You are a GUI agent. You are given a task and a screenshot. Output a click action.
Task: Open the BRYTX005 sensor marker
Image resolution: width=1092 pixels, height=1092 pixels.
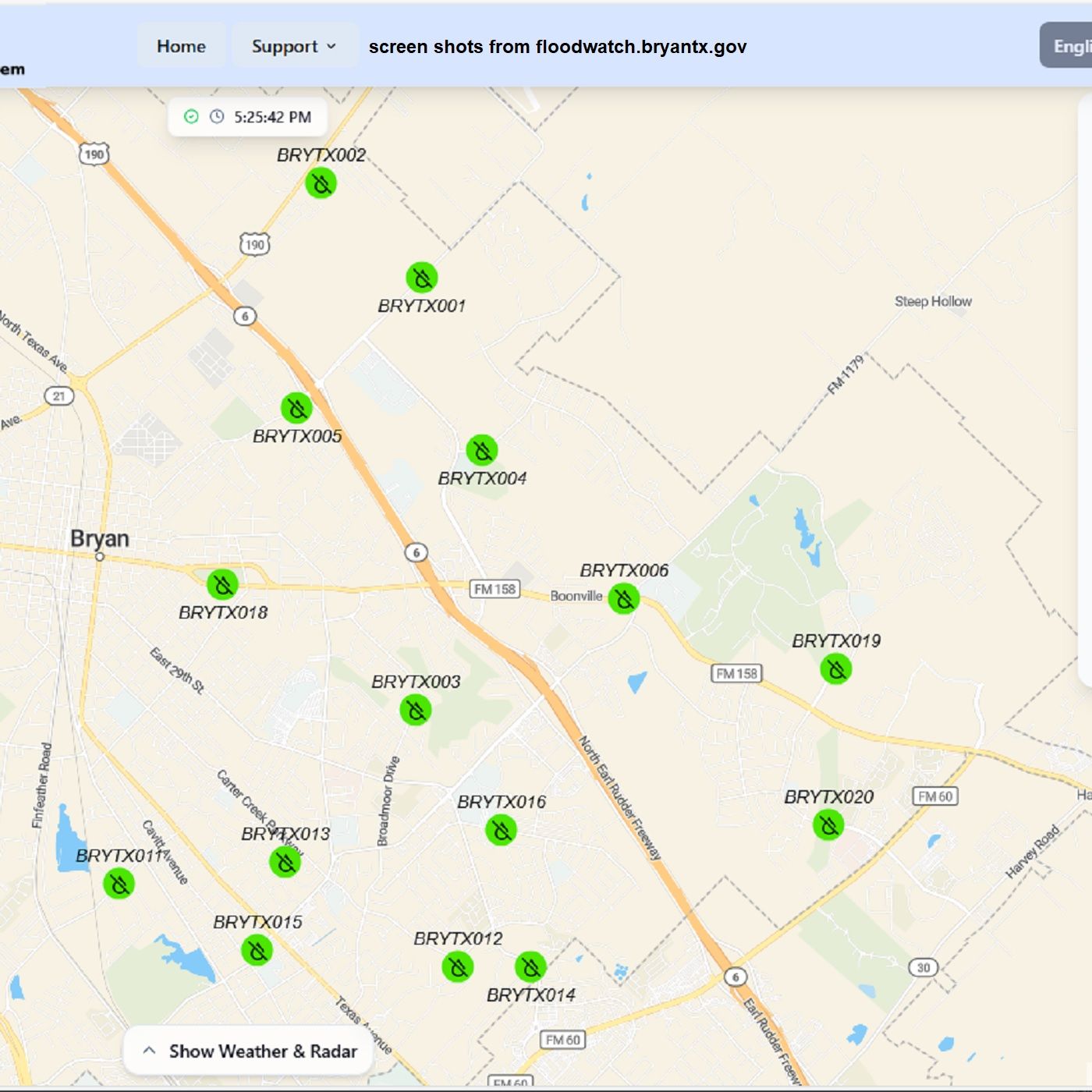coord(296,408)
